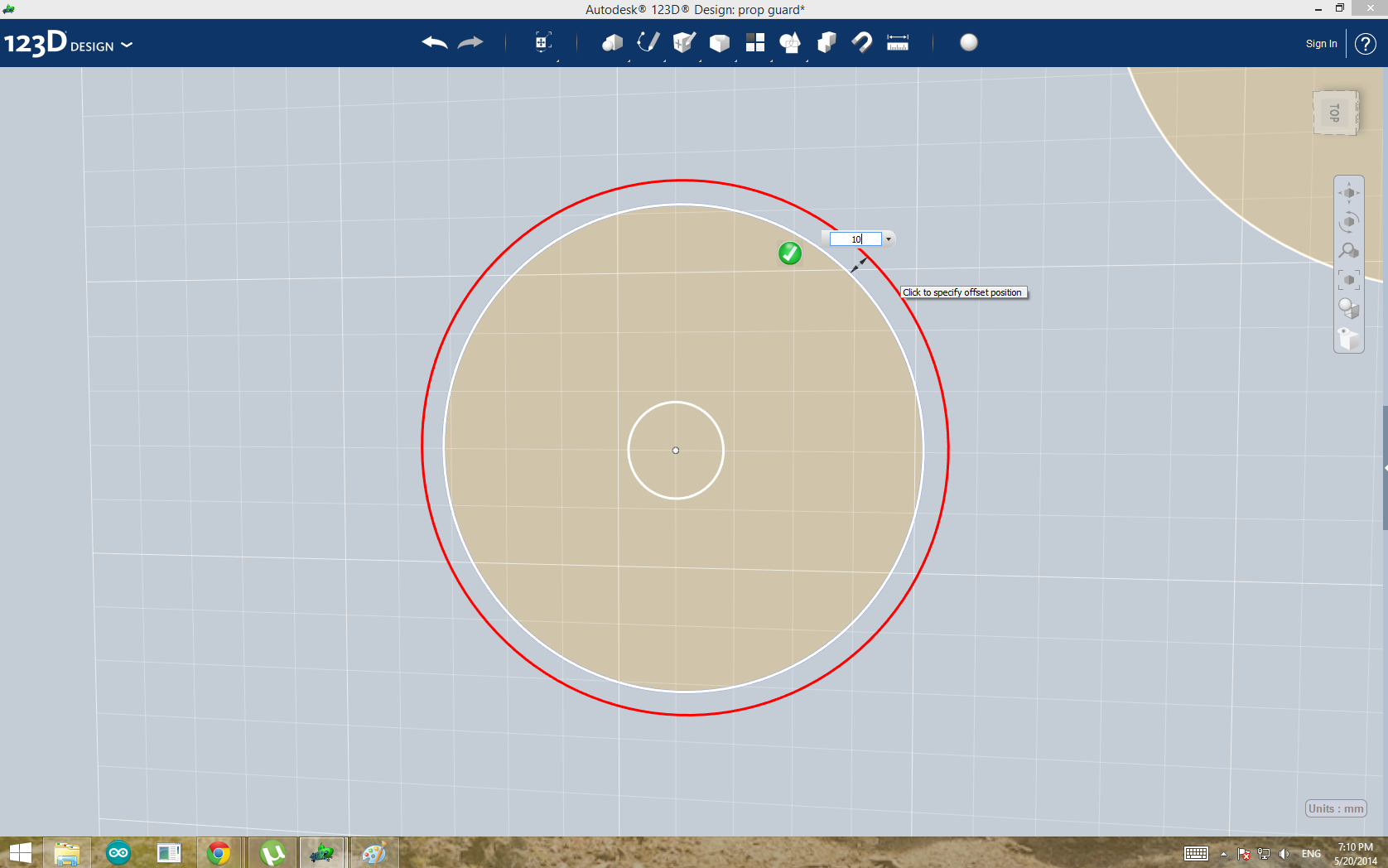Toggle the solids visibility eye icon
1388x868 pixels.
pyautogui.click(x=1349, y=338)
